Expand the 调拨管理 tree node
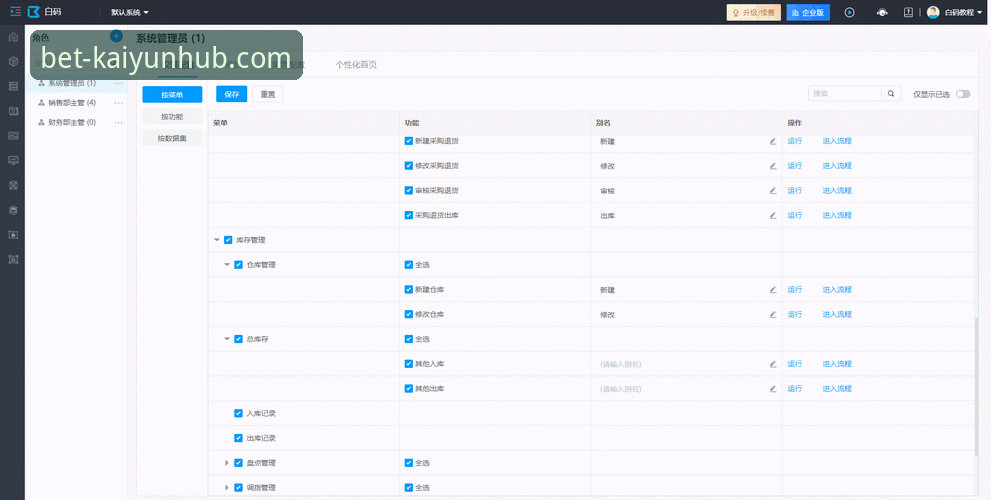Viewport: 991px width, 500px height. tap(227, 487)
